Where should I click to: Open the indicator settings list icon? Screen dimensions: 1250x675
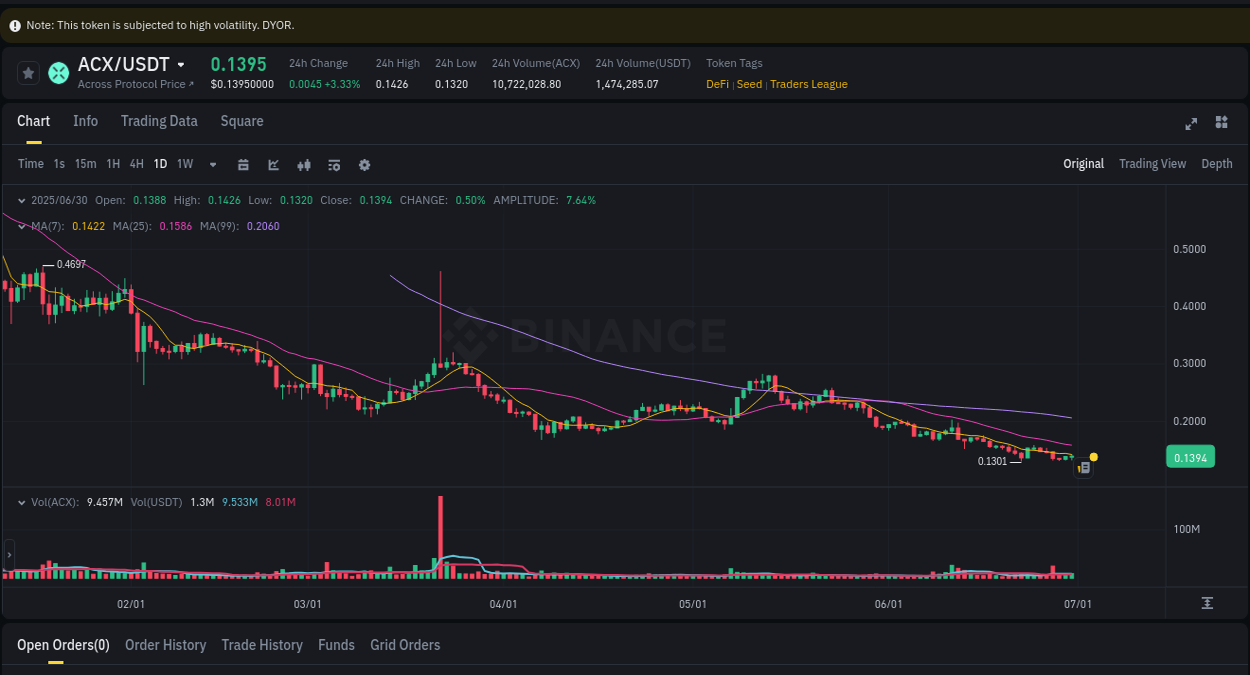pos(334,164)
